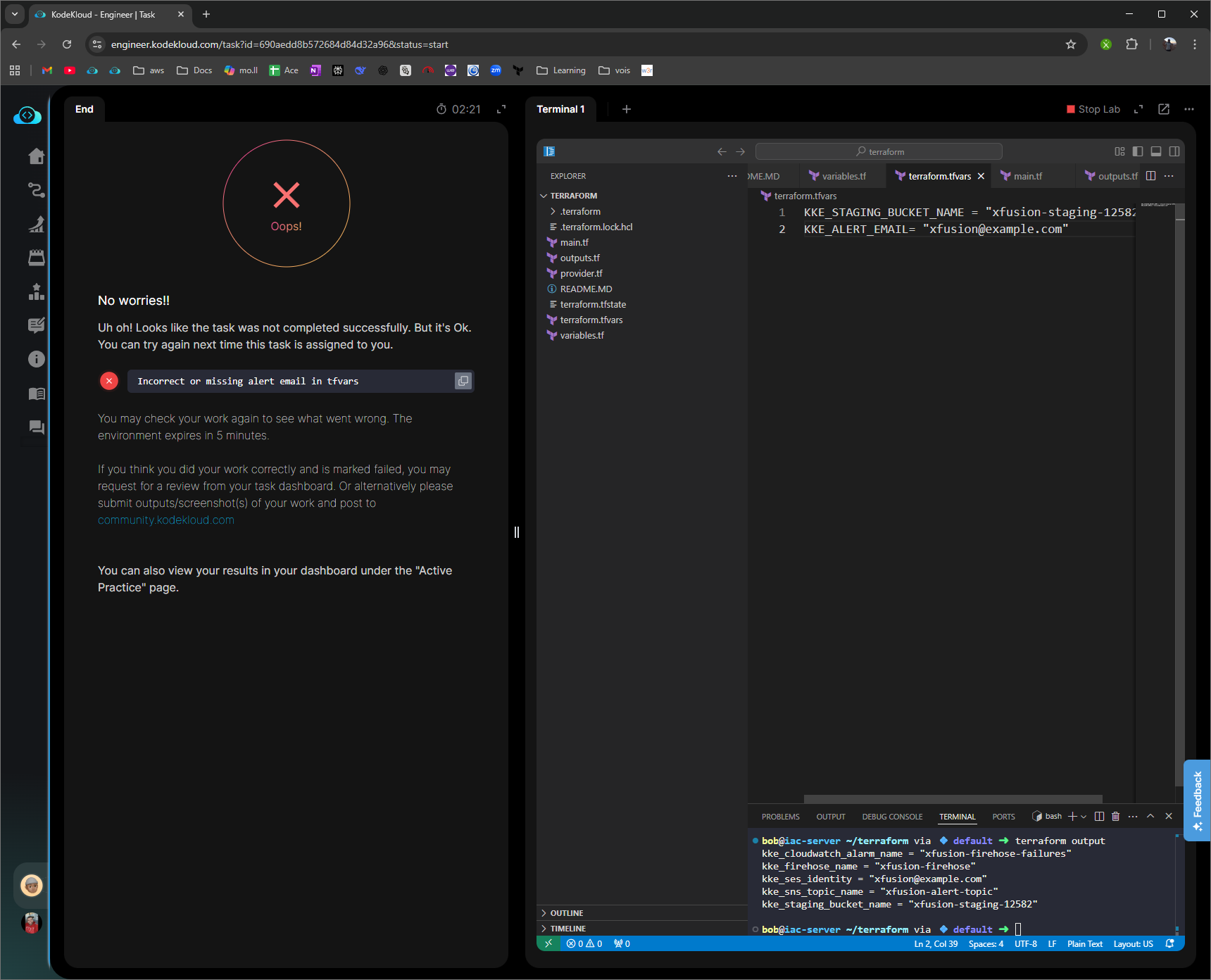The image size is (1211, 980).
Task: Split the terminal panel
Action: 1099,817
